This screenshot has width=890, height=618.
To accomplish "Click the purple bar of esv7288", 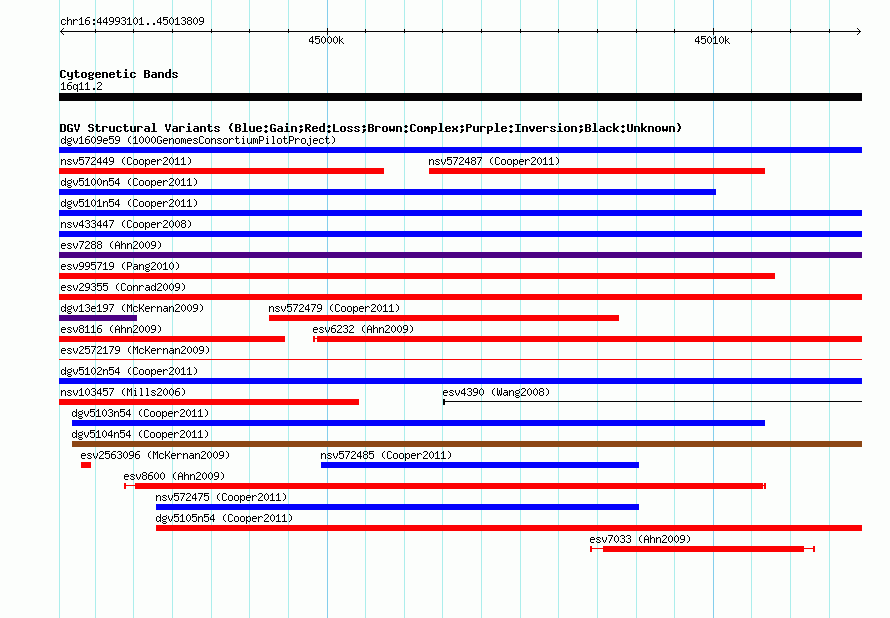I will pos(460,255).
